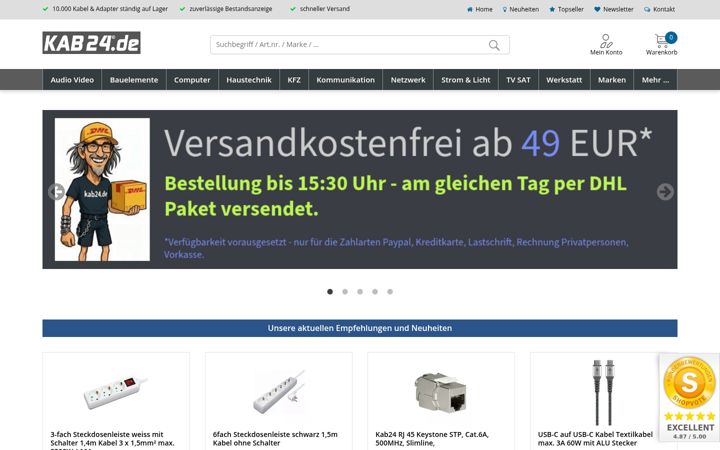Open the Haustechnik category
This screenshot has height=450, width=720.
tap(249, 80)
